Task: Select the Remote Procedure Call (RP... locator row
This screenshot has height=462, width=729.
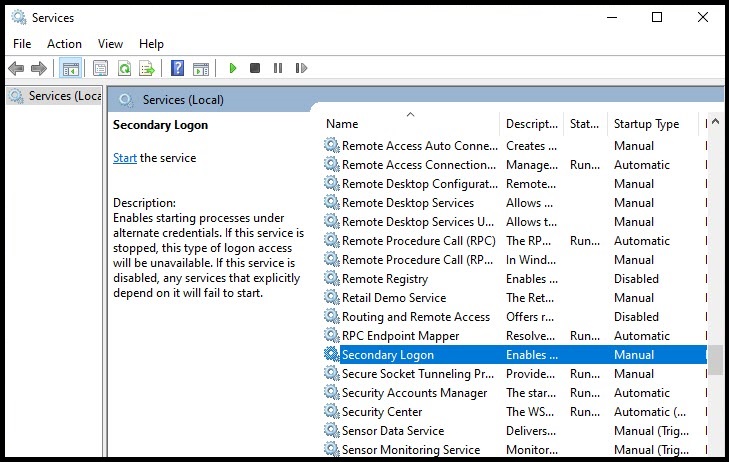Action: click(514, 260)
